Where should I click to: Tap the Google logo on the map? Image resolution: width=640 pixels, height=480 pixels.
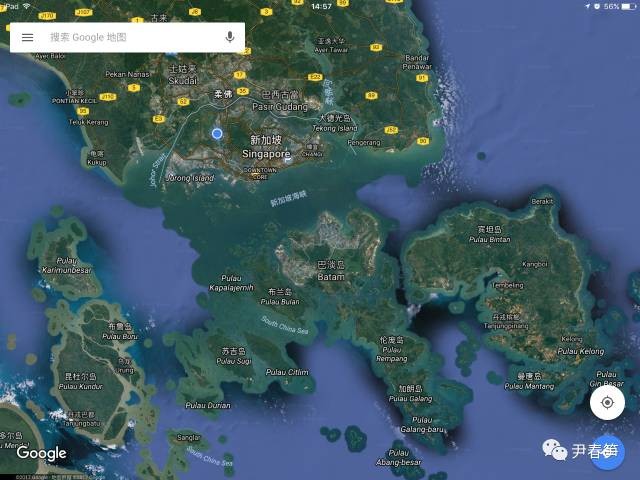click(x=41, y=453)
